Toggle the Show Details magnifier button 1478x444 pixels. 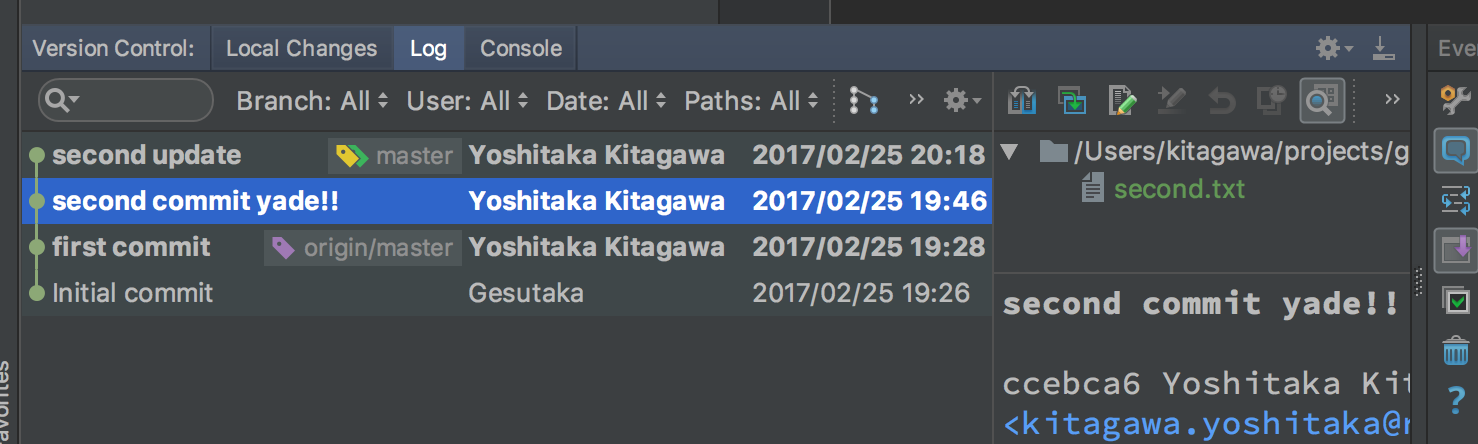pos(1321,100)
